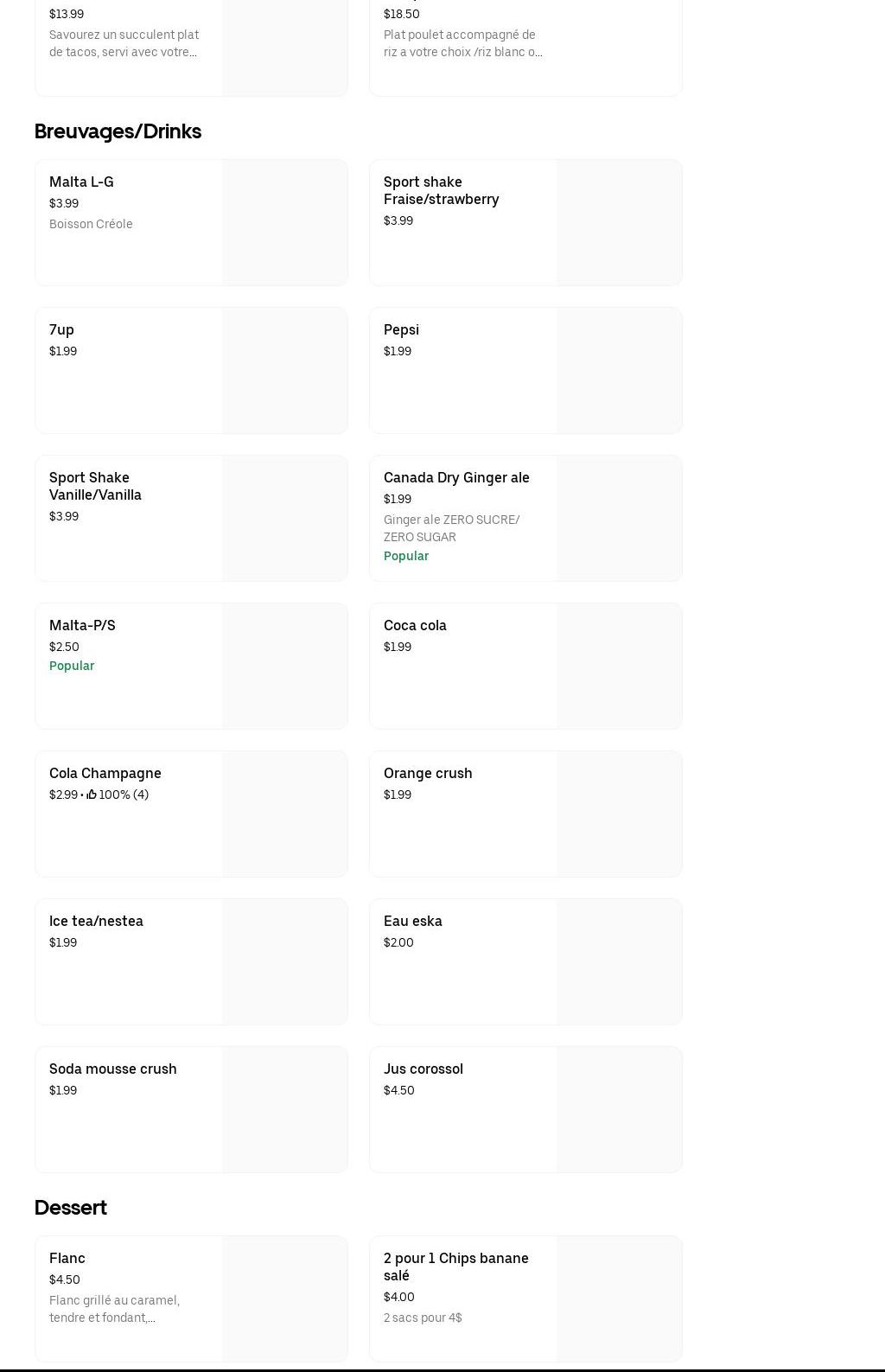This screenshot has width=885, height=1372.
Task: Open the Pepsi menu item
Action: (401, 330)
